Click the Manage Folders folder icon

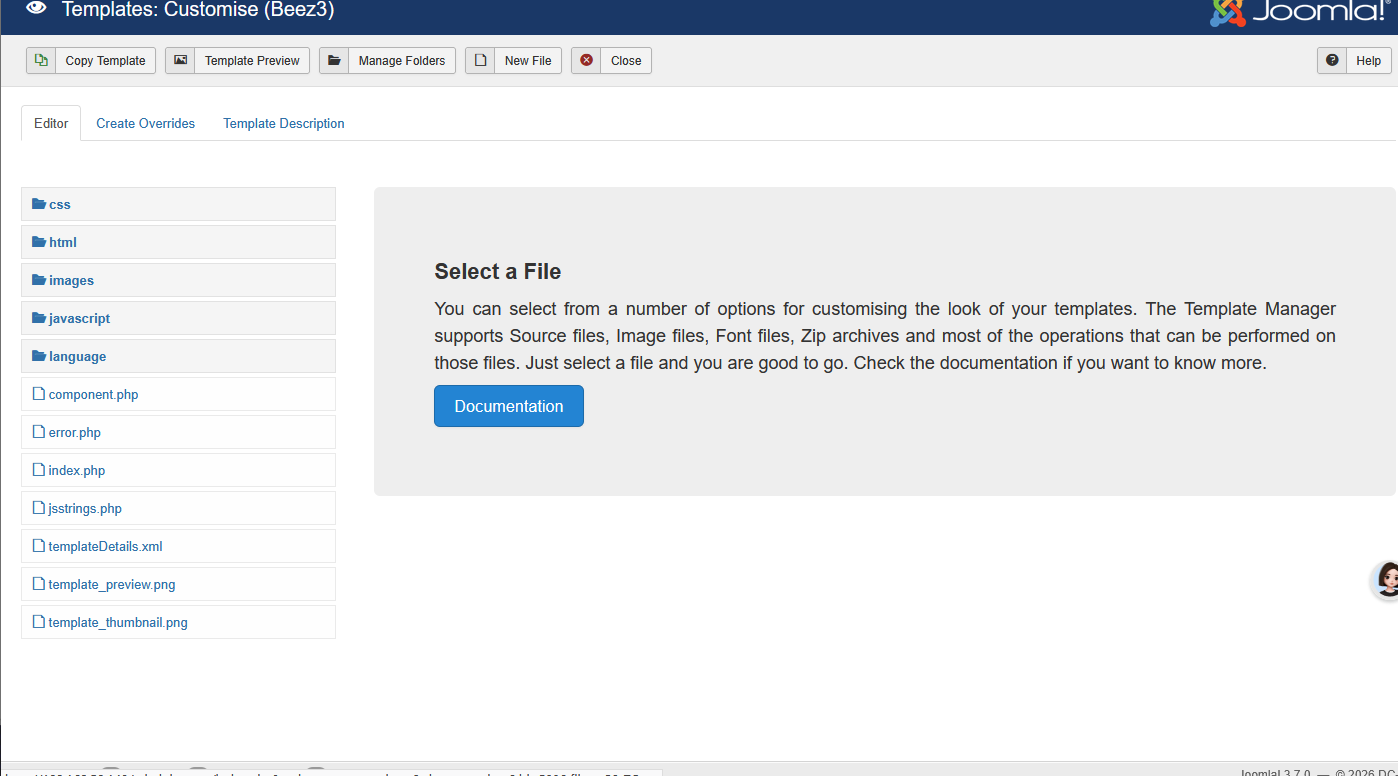tap(334, 60)
